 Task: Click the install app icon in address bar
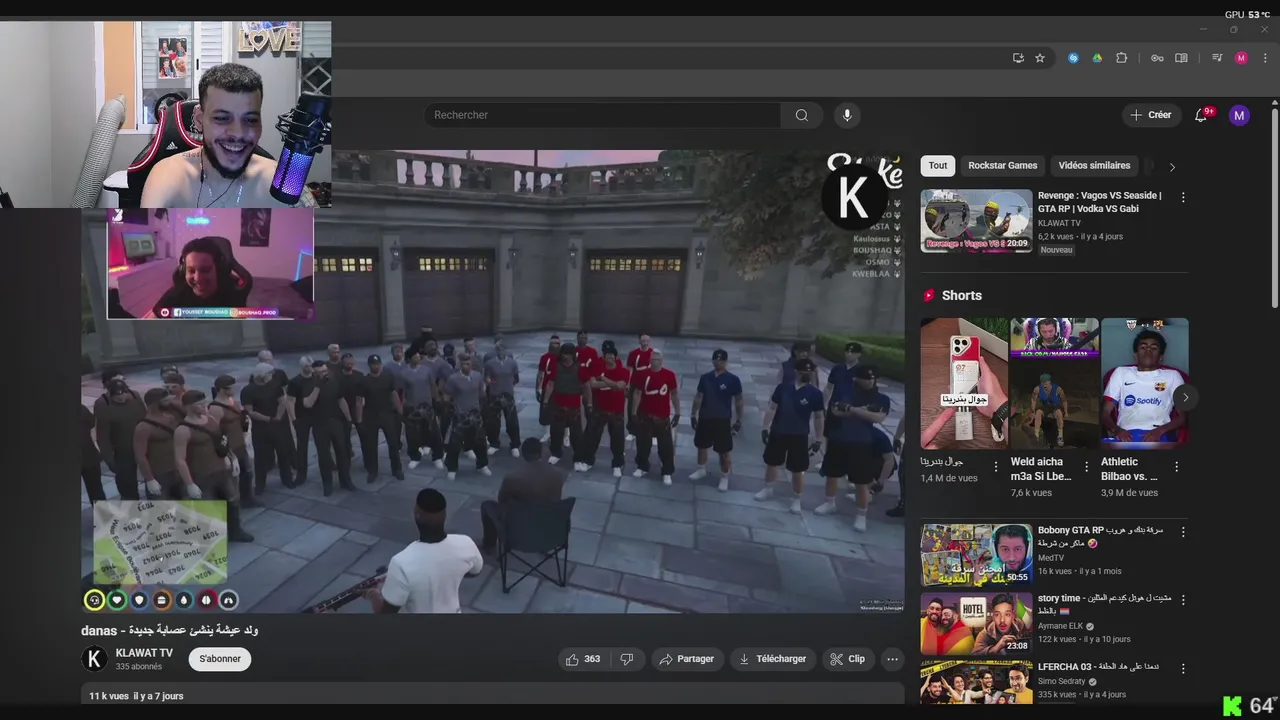pyautogui.click(x=1018, y=58)
